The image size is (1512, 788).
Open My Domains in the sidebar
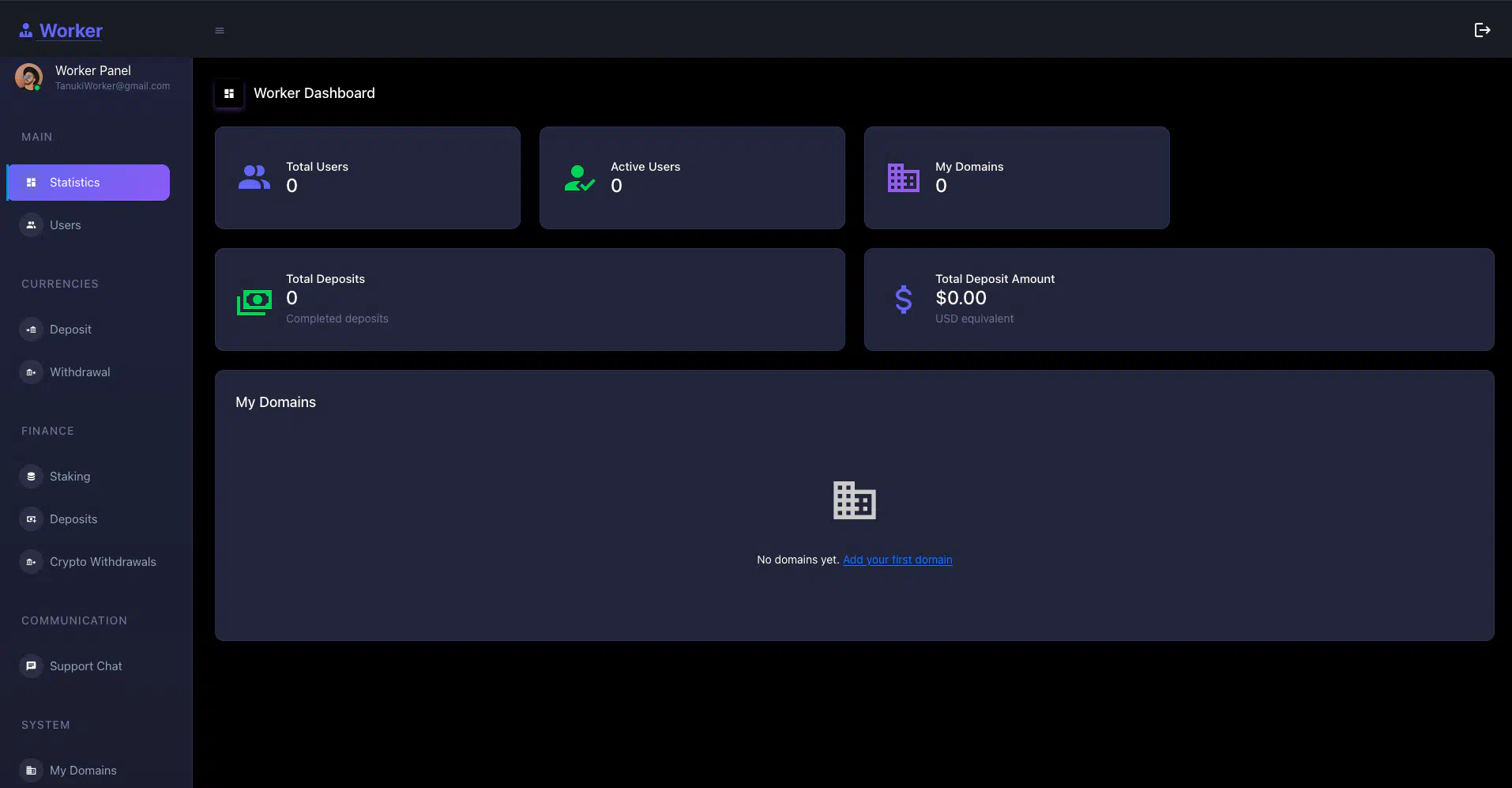pos(82,771)
